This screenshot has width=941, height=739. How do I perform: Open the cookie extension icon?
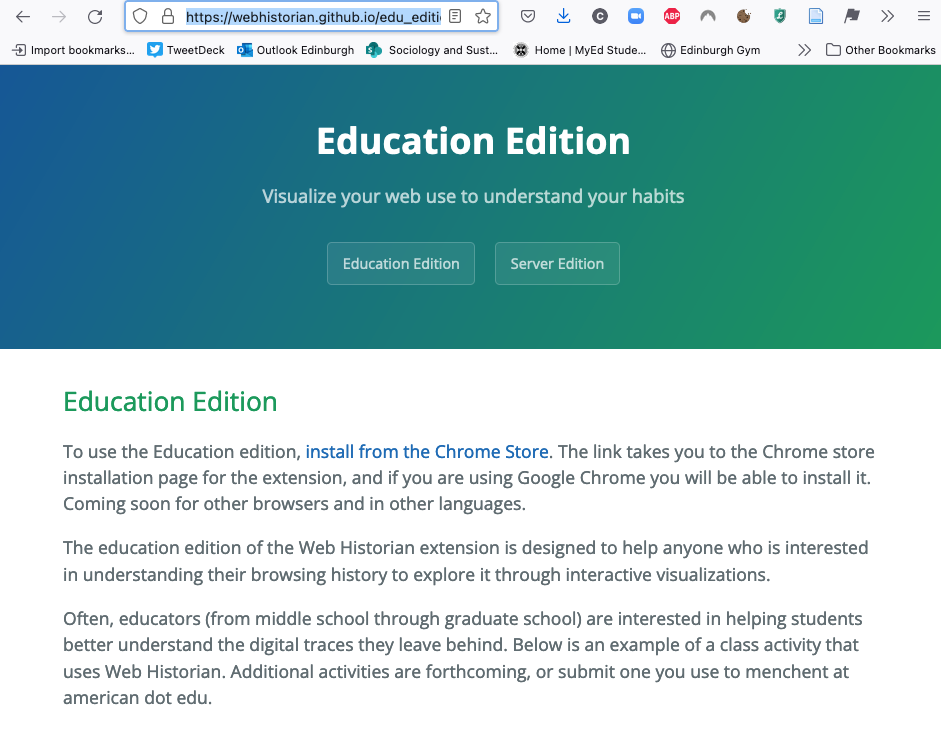744,16
